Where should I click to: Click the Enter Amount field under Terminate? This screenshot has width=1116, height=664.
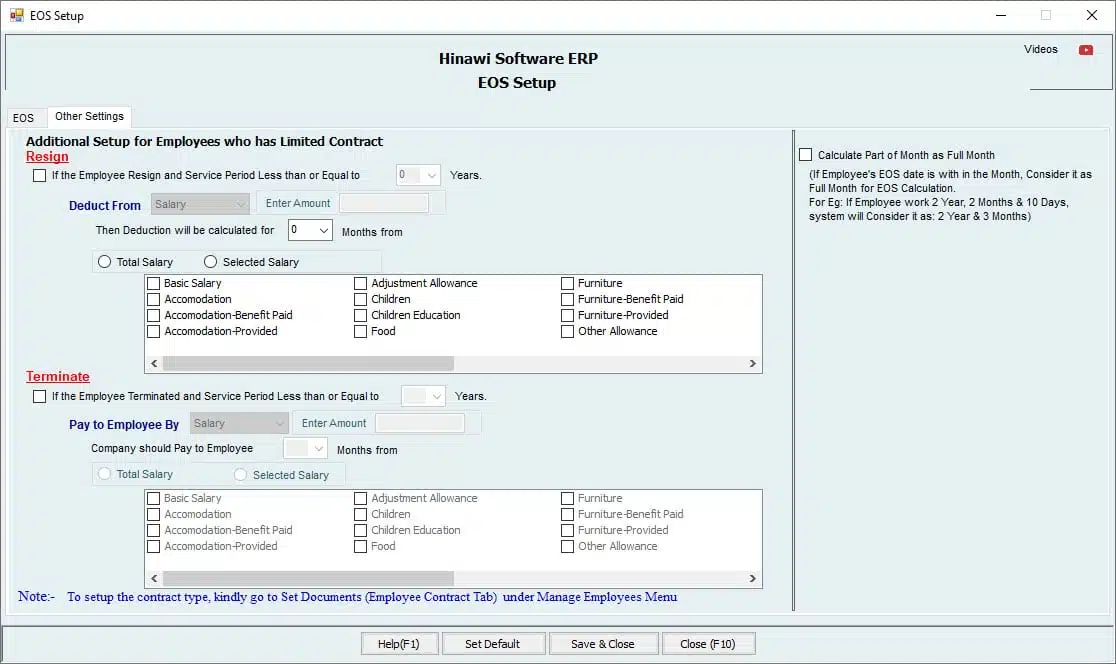(x=420, y=423)
